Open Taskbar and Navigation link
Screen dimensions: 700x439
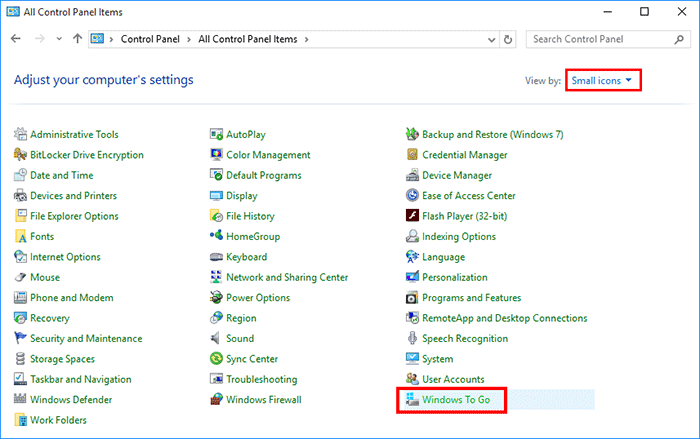pyautogui.click(x=81, y=379)
